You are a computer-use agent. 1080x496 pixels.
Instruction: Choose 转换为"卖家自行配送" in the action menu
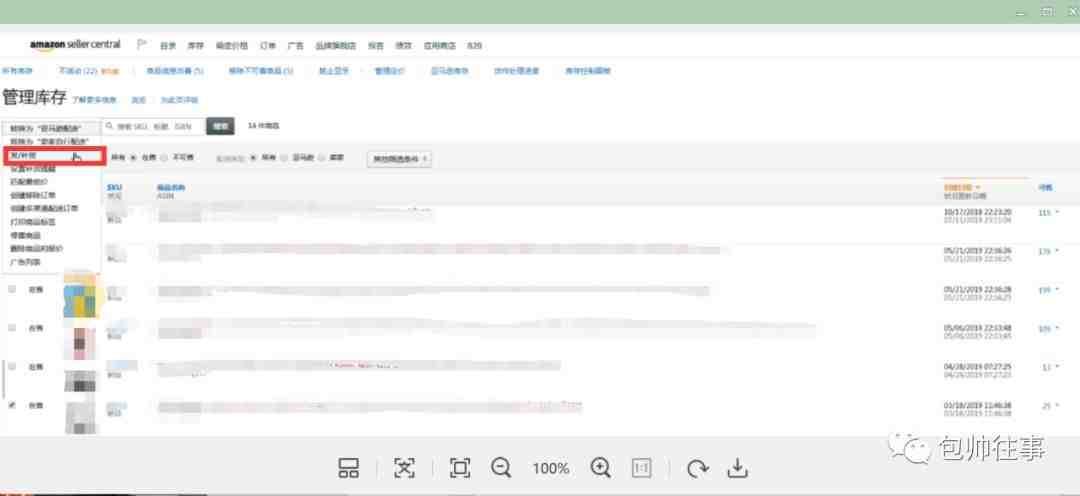(50, 141)
